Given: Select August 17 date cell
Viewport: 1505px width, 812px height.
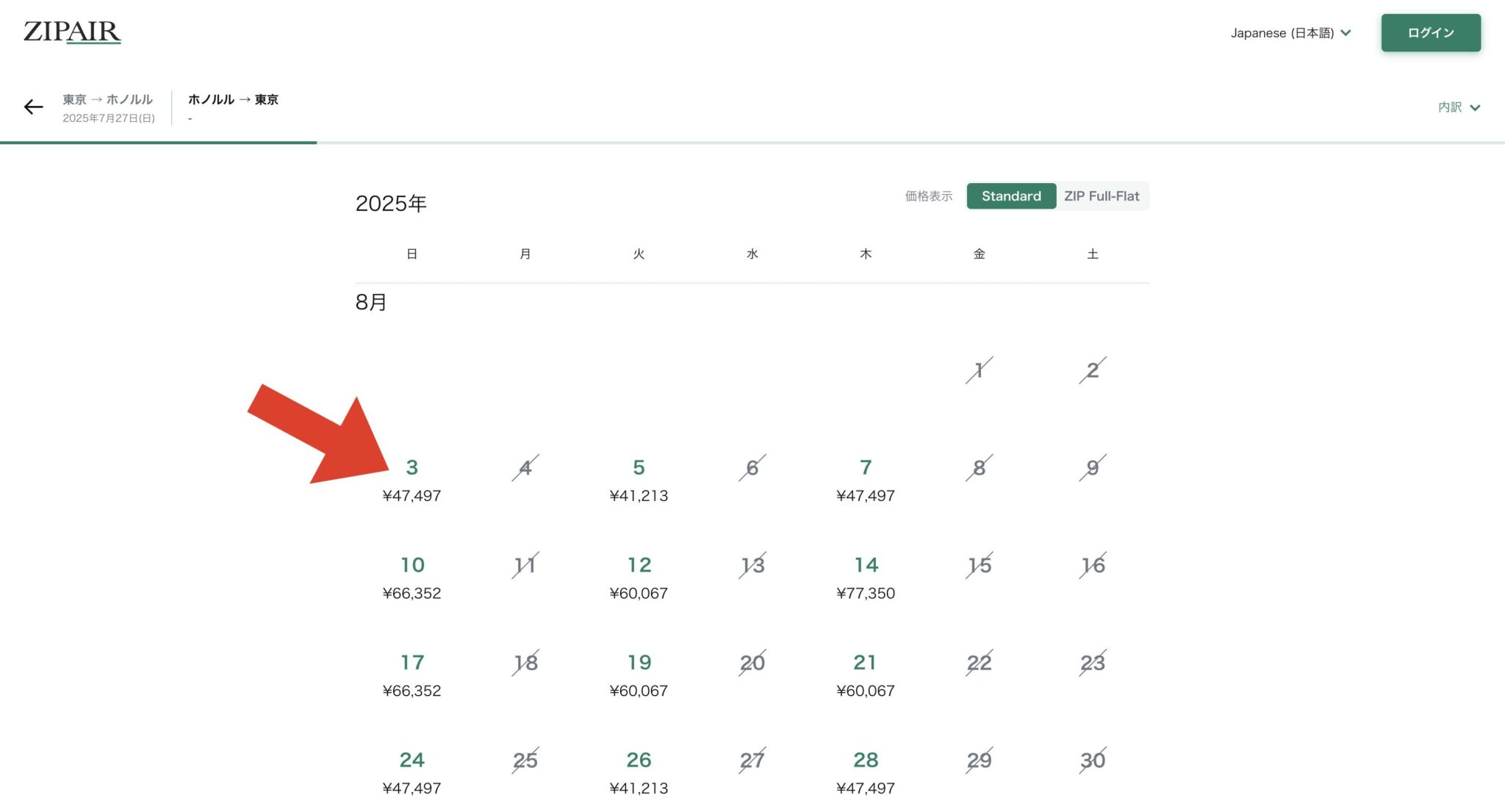Looking at the screenshot, I should coord(412,675).
